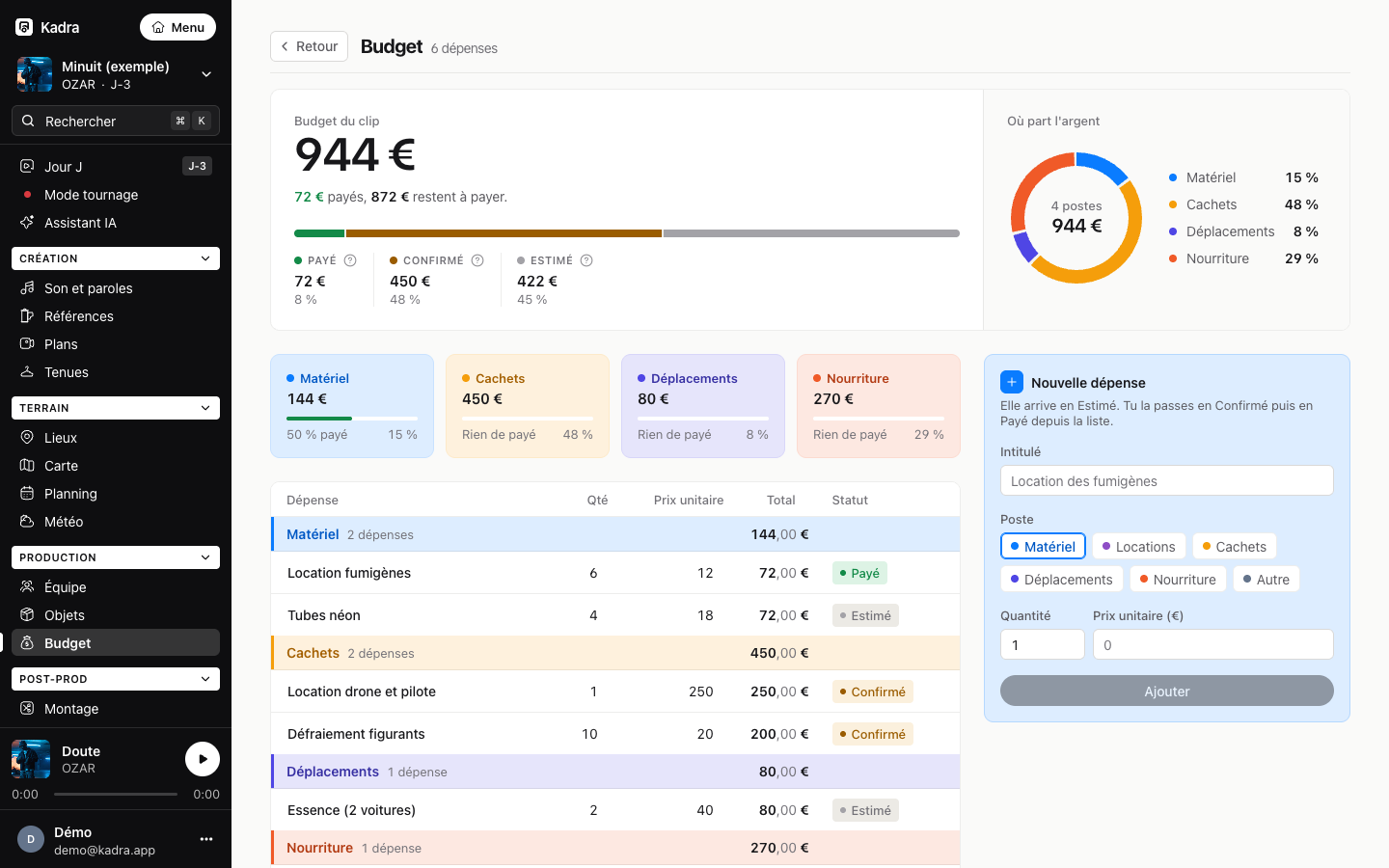Open the Rechercher search bar
The width and height of the screenshot is (1389, 868).
[116, 121]
